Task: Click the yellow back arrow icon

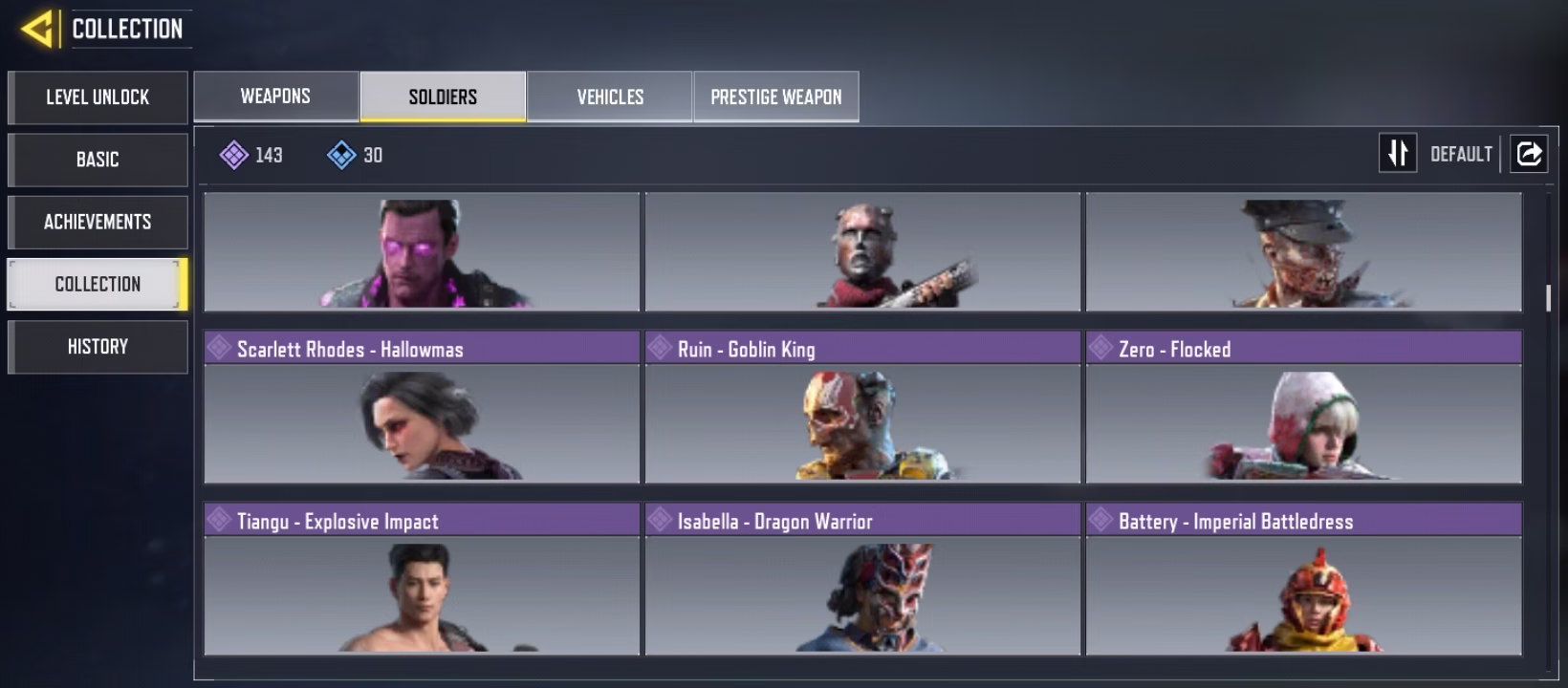Action: pos(37,29)
